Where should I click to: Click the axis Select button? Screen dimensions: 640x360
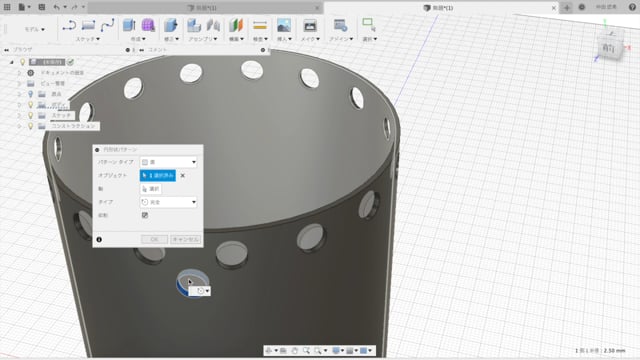[151, 189]
